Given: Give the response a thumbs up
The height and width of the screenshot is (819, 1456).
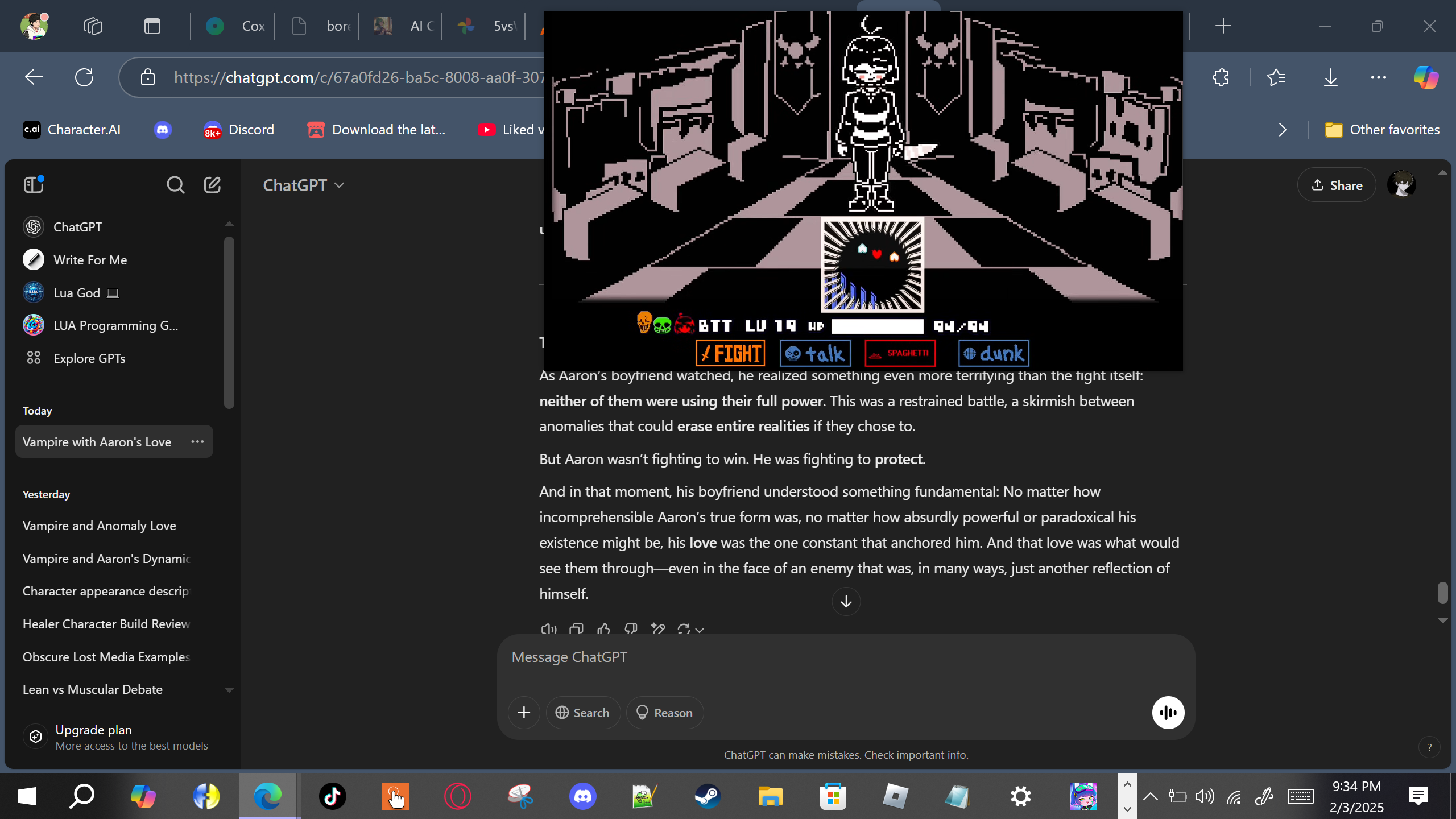Looking at the screenshot, I should click(603, 629).
